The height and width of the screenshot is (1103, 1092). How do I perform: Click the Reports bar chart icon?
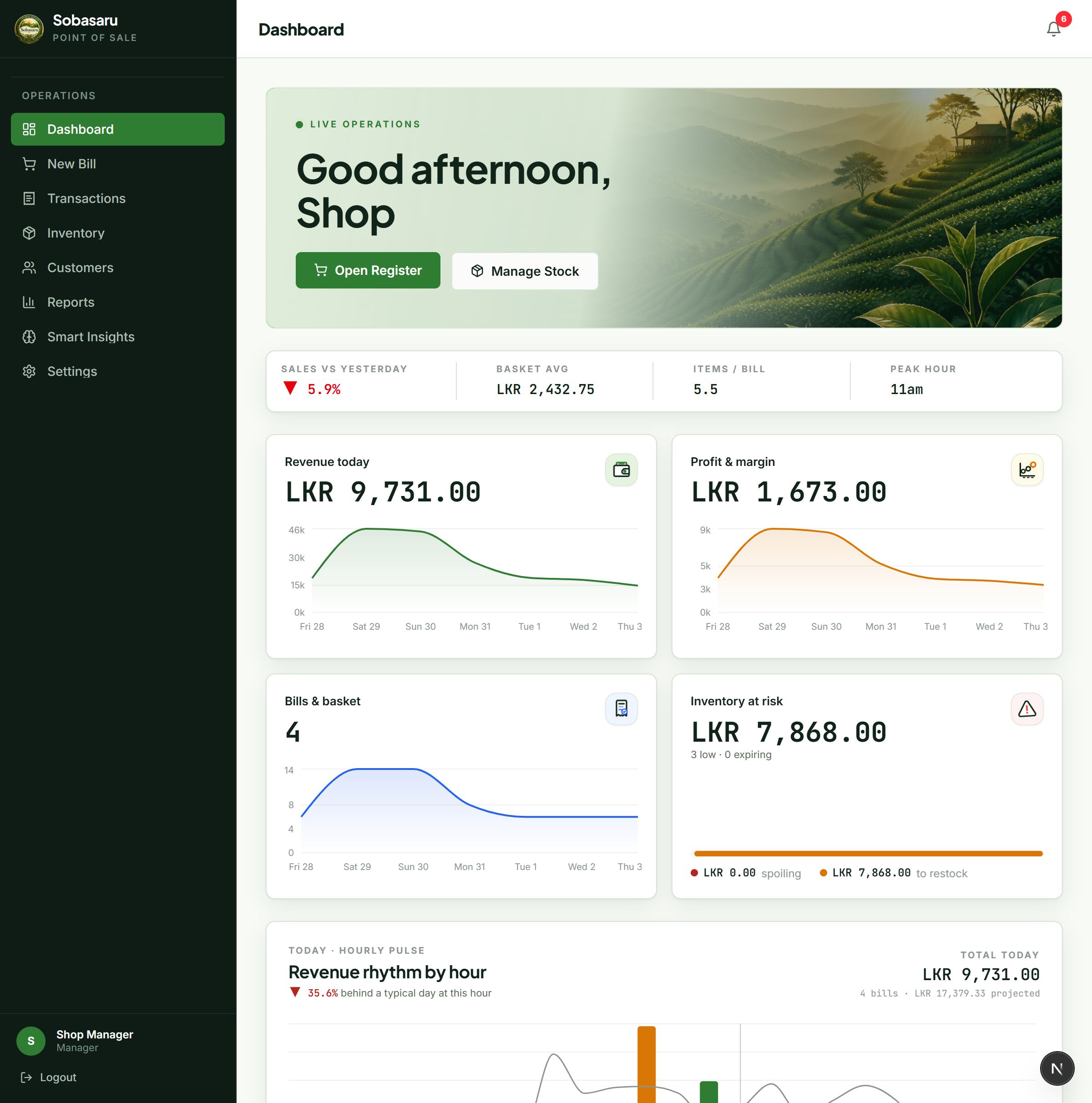pyautogui.click(x=29, y=302)
